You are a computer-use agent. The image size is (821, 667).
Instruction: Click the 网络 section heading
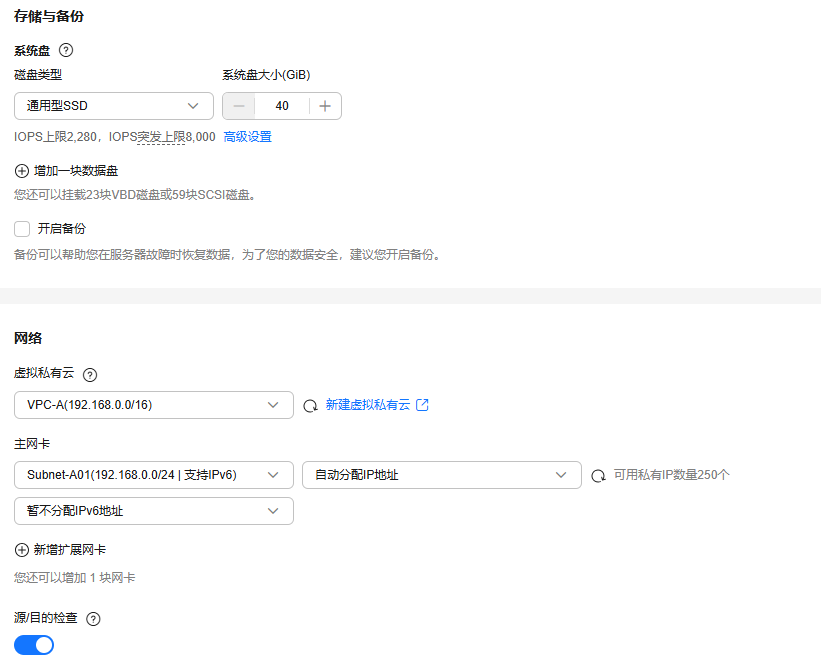coord(28,338)
